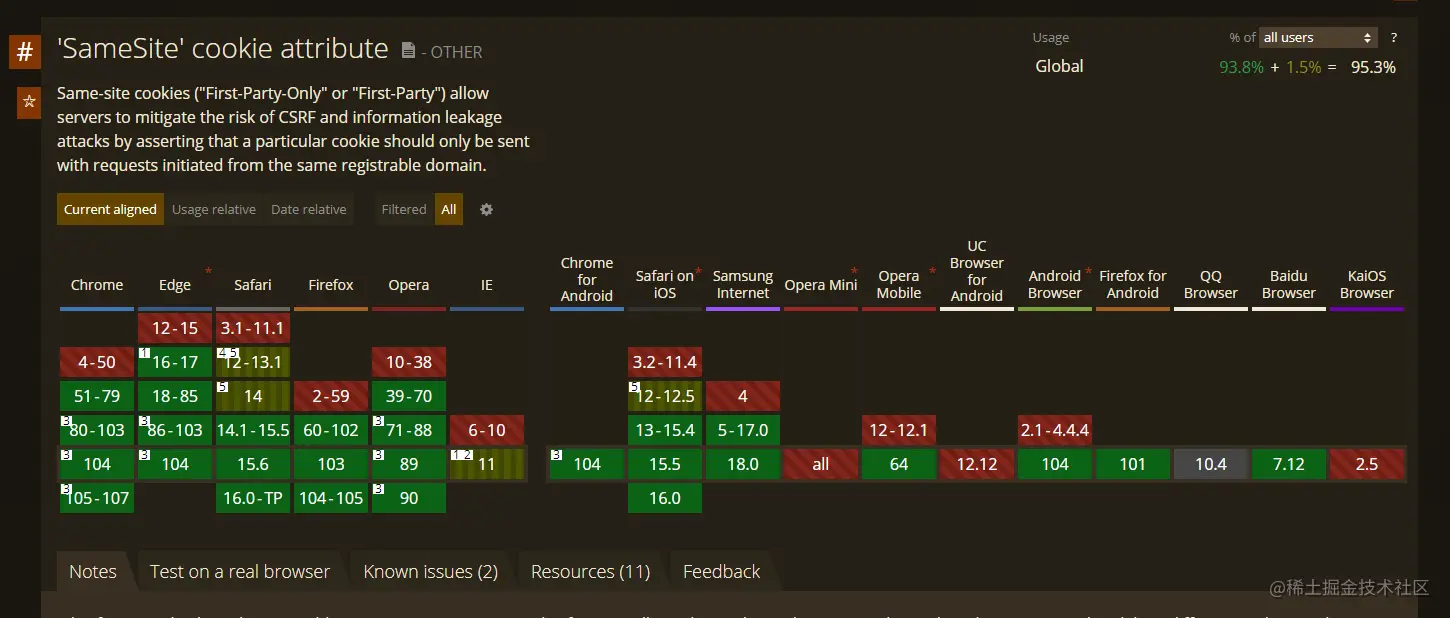Select UC Browser 12.12 cell
Image resolution: width=1450 pixels, height=618 pixels.
[x=977, y=464]
